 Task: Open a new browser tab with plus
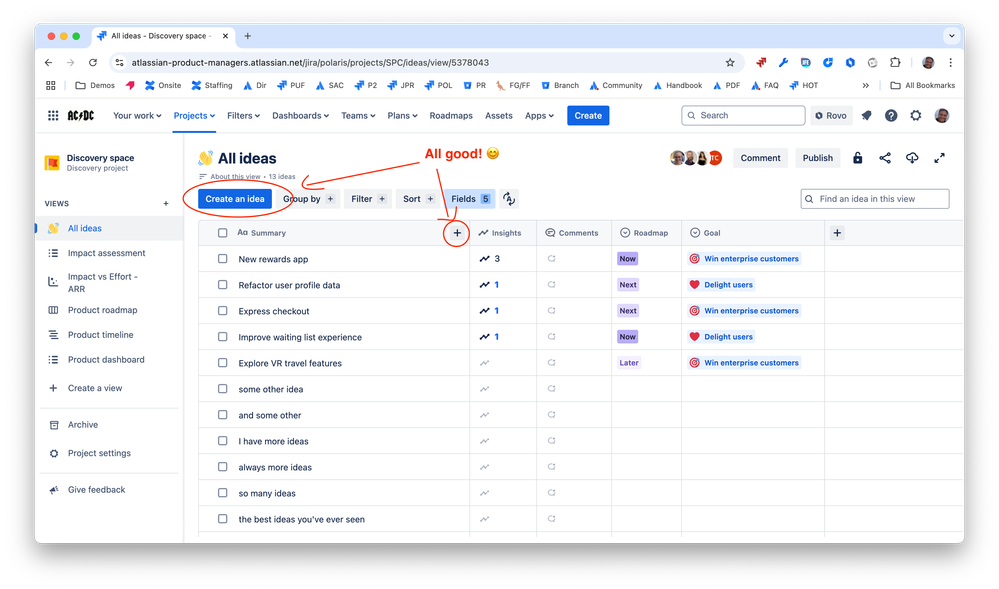point(247,36)
